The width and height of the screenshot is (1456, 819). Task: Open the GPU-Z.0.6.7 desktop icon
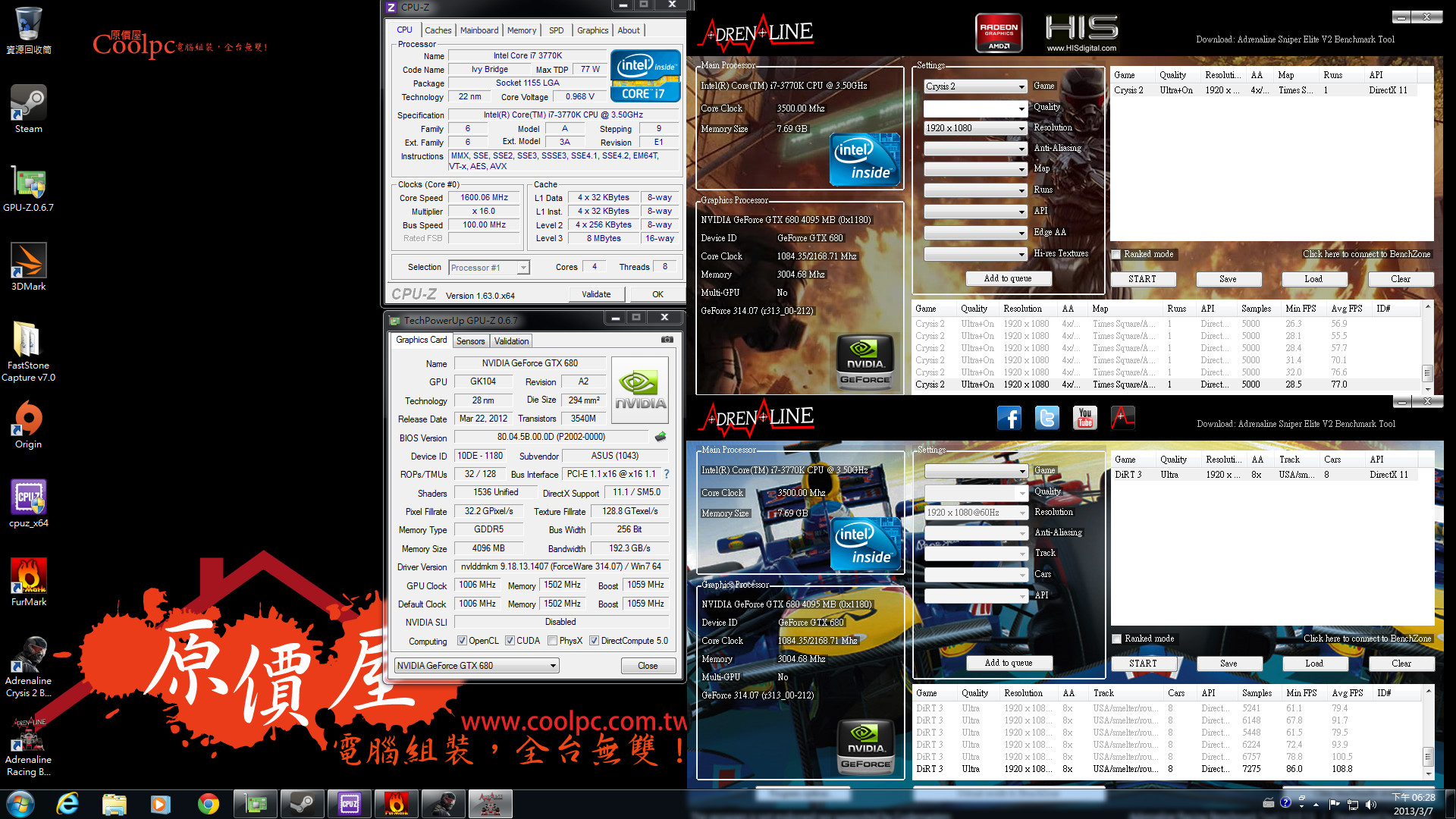click(x=28, y=188)
